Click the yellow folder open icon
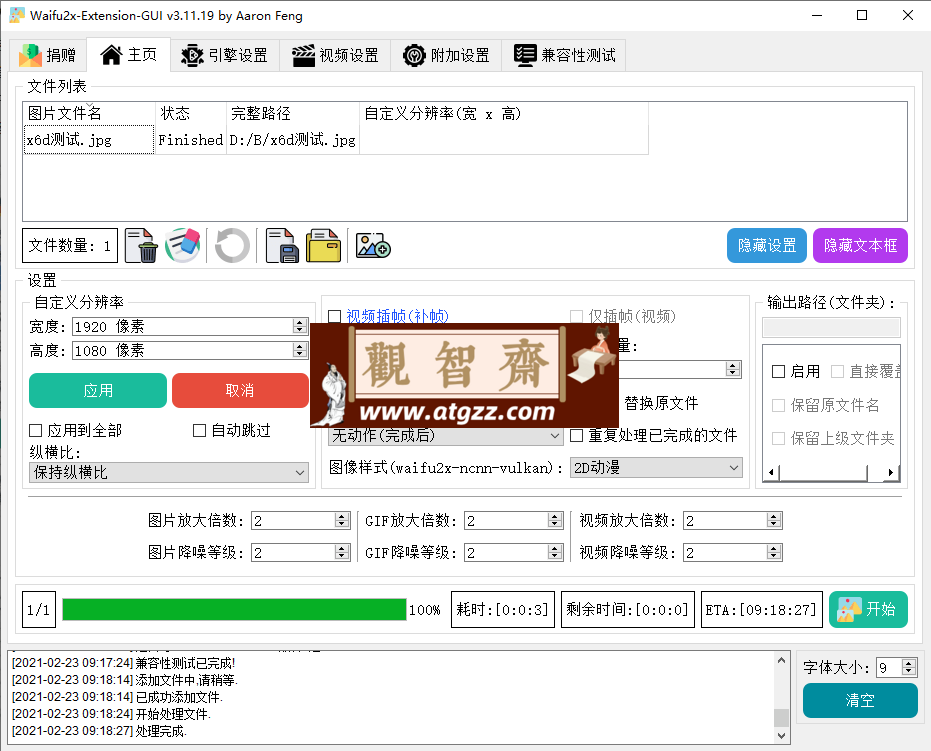Screen dimensions: 931x751 [x=324, y=245]
